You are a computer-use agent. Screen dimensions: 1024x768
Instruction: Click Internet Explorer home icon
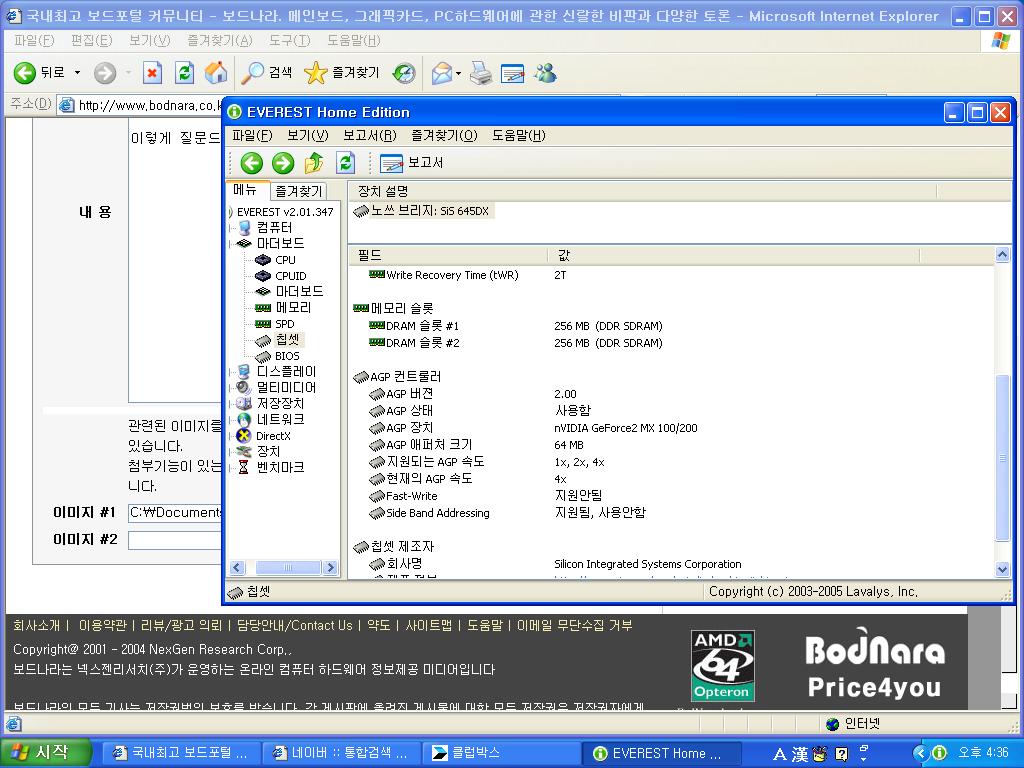point(216,72)
